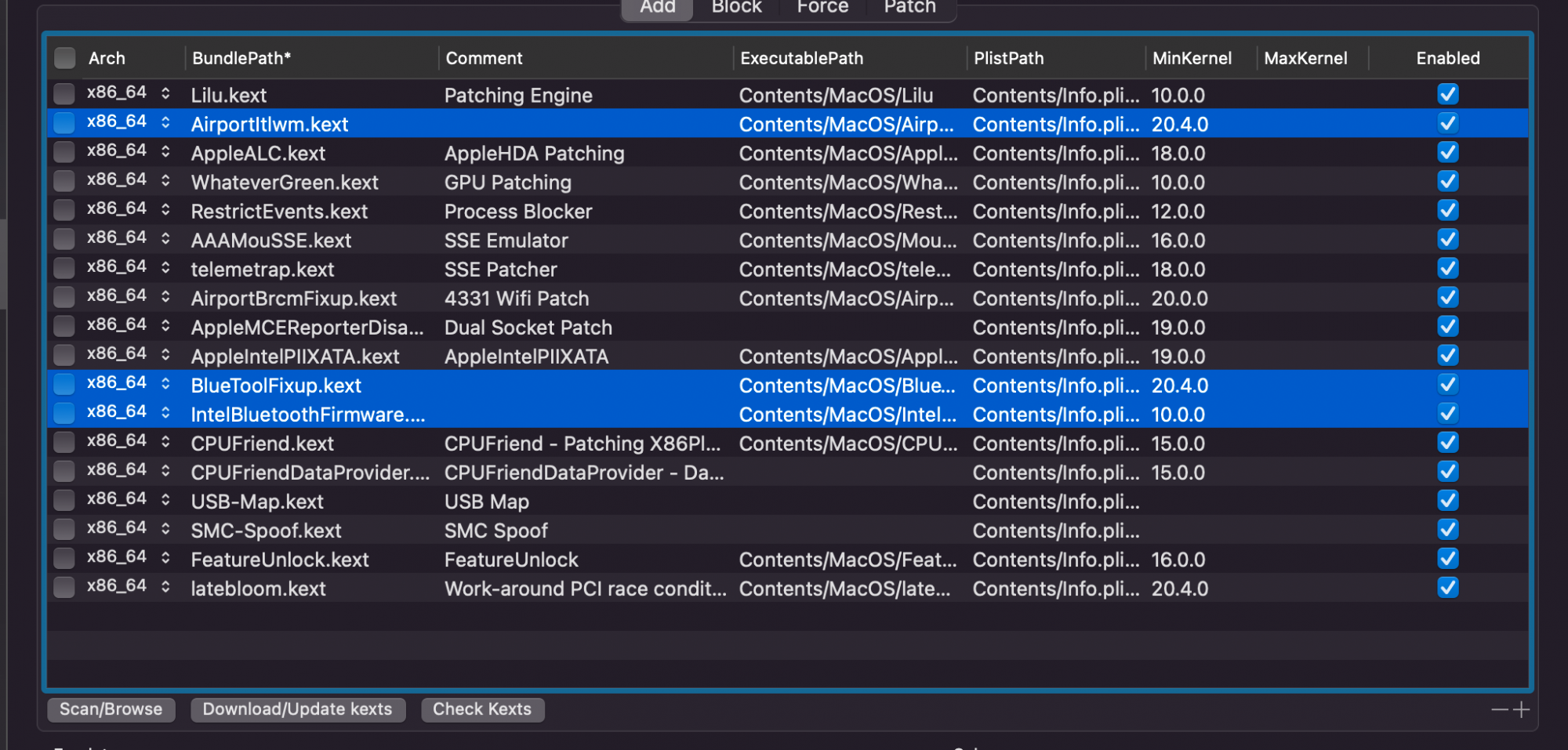1568x750 pixels.
Task: Toggle Enabled for latebloom.kext
Action: pyautogui.click(x=1447, y=588)
